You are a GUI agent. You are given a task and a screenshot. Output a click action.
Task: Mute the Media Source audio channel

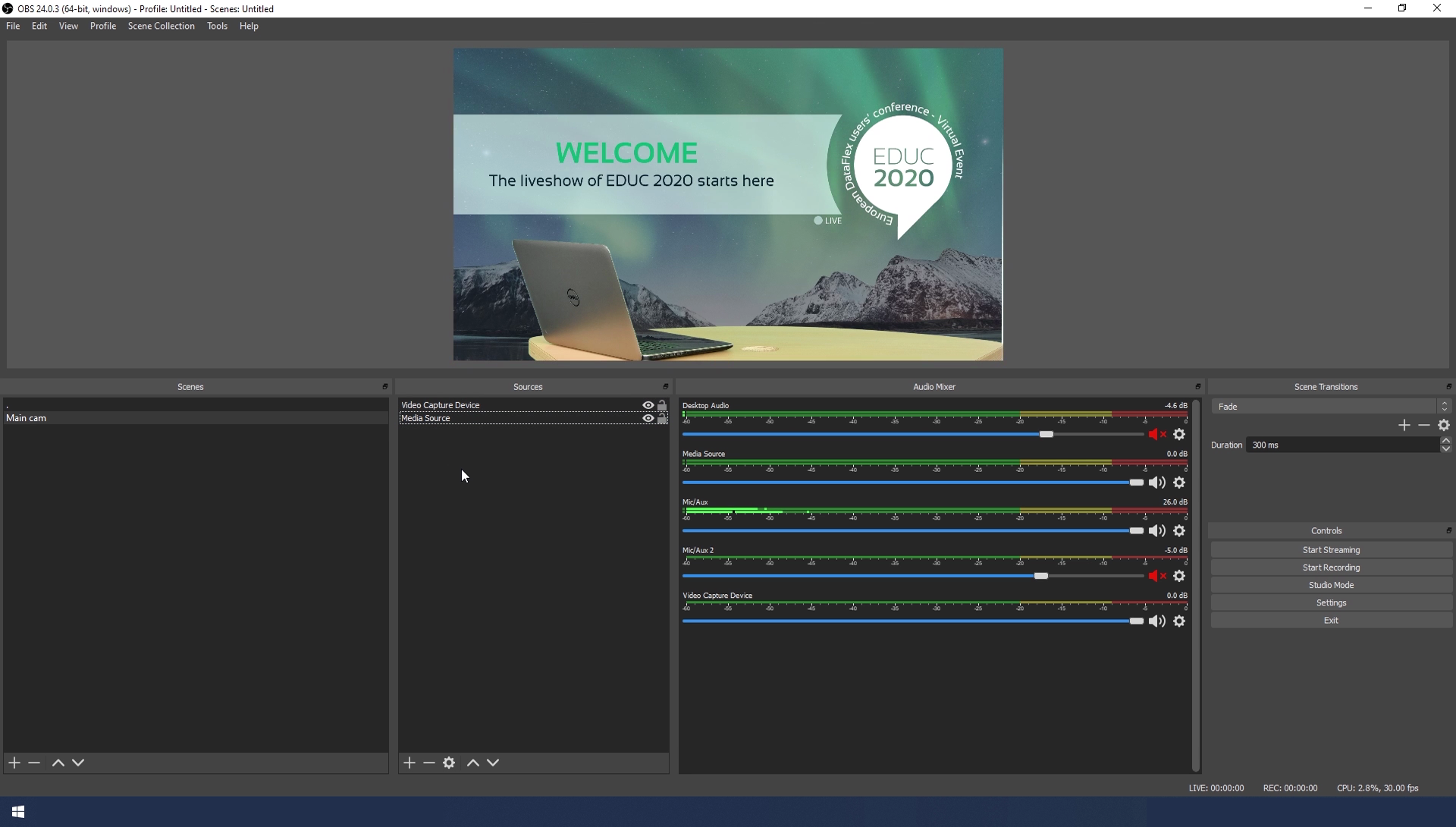click(x=1156, y=483)
